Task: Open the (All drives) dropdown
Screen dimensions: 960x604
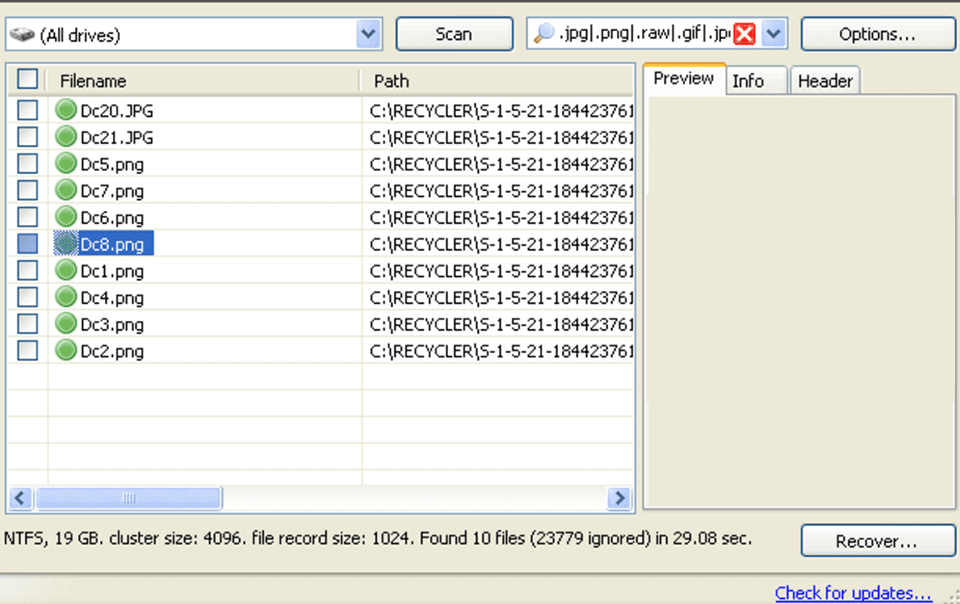Action: [369, 33]
